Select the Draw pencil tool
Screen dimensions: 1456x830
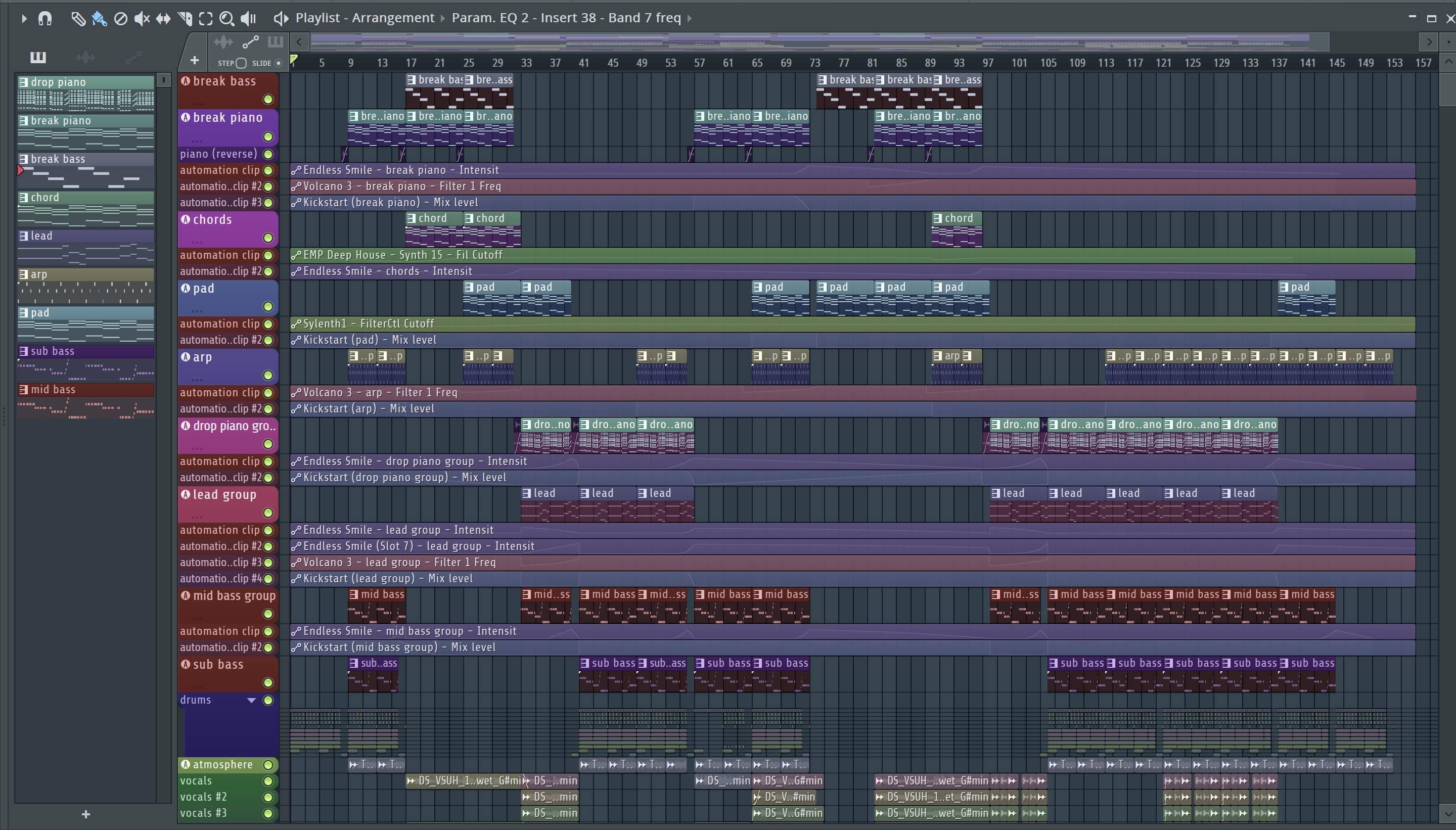point(78,19)
